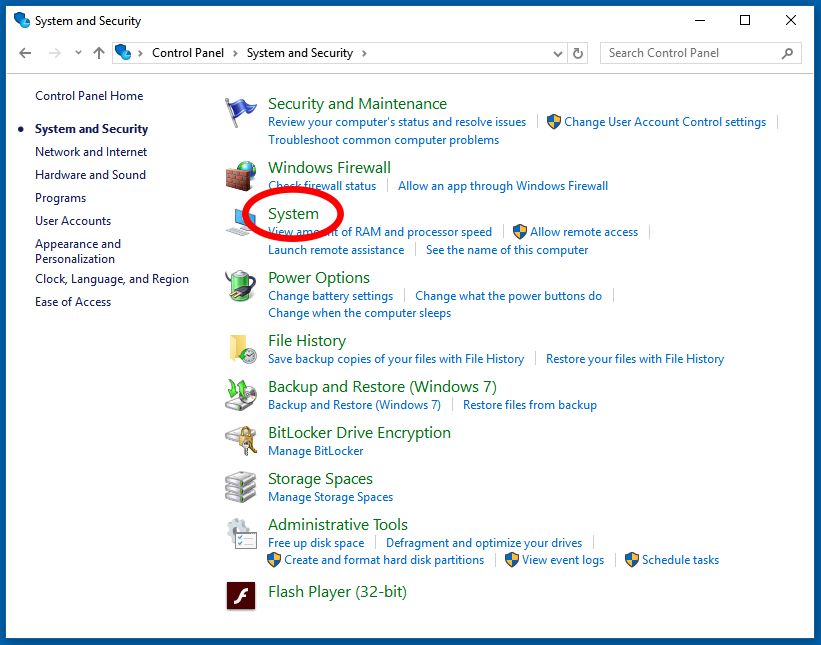The width and height of the screenshot is (821, 645).
Task: Go back with the back arrow
Action: point(25,53)
